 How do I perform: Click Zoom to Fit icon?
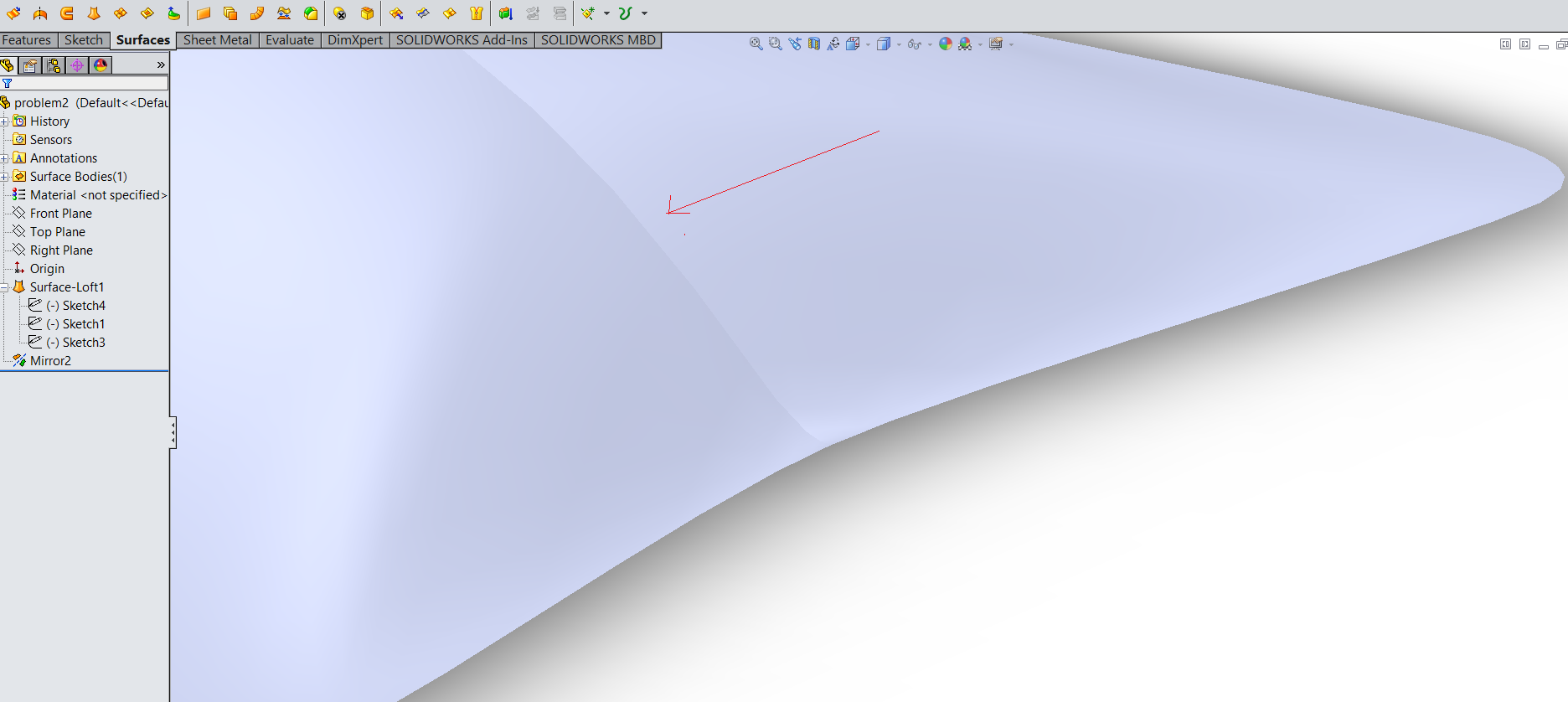pyautogui.click(x=756, y=44)
